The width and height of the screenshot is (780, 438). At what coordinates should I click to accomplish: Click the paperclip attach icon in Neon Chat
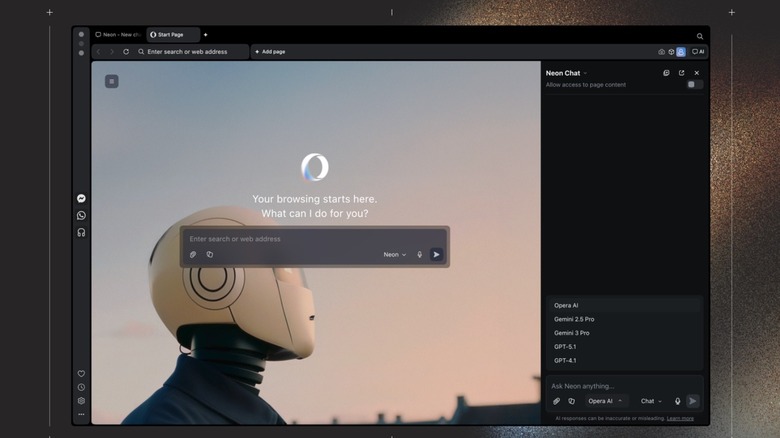click(556, 401)
